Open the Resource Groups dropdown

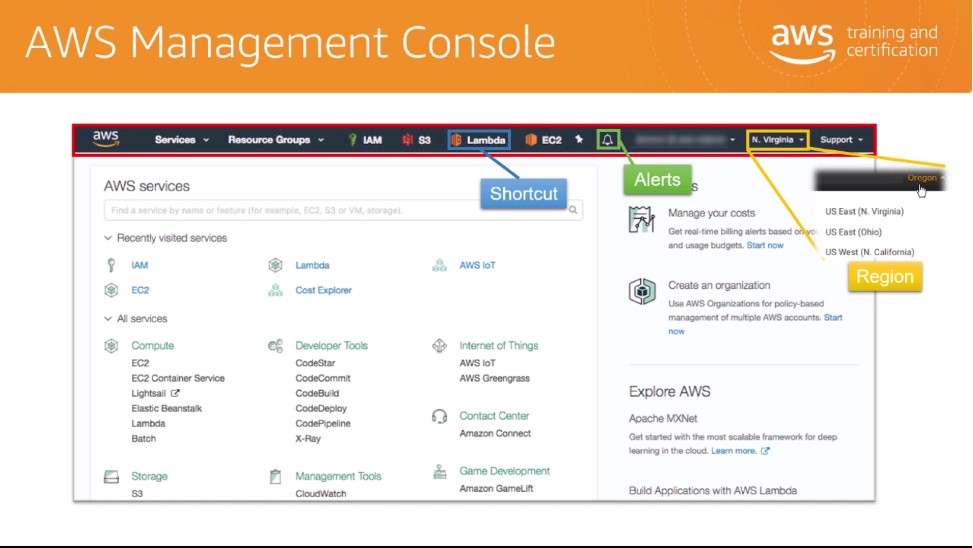pyautogui.click(x=276, y=140)
